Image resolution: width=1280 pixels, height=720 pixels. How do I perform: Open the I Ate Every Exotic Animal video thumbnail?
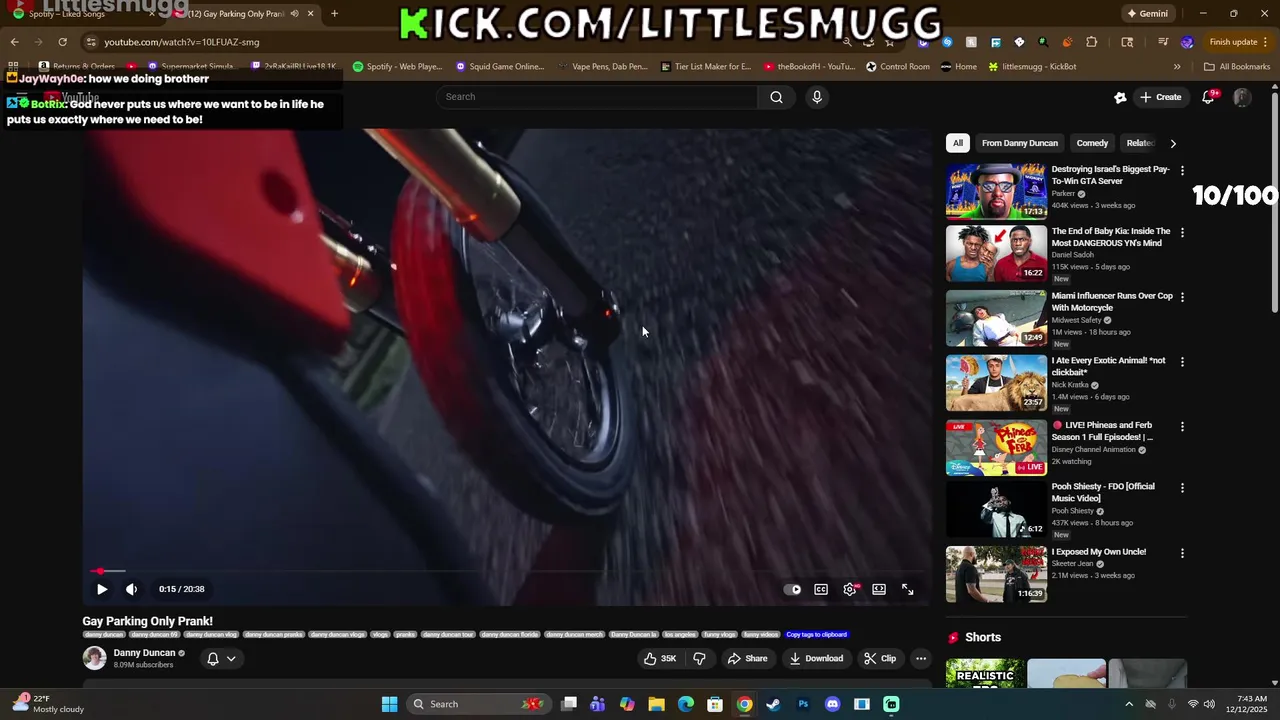pos(996,383)
